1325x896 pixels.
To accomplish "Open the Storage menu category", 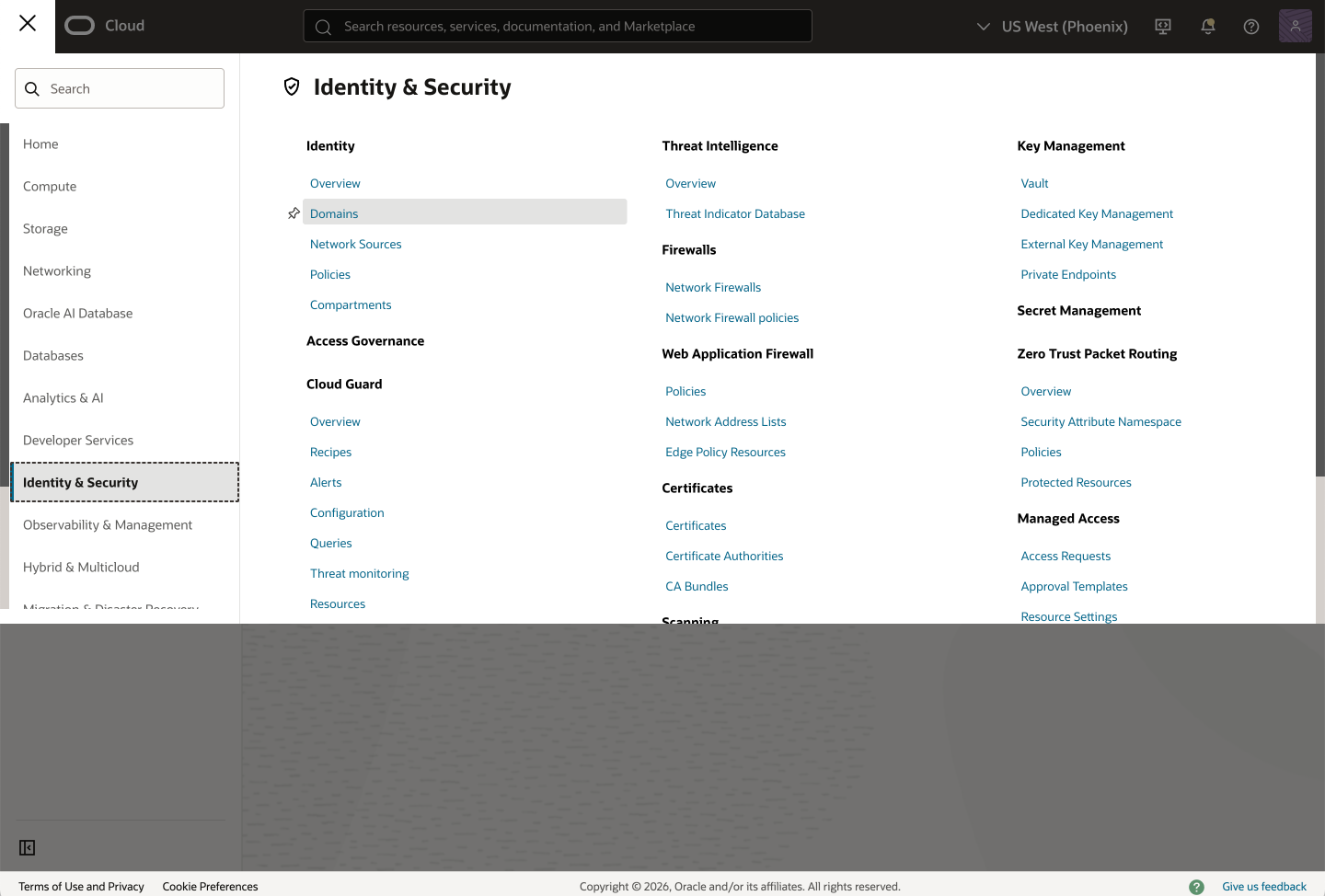I will [45, 229].
